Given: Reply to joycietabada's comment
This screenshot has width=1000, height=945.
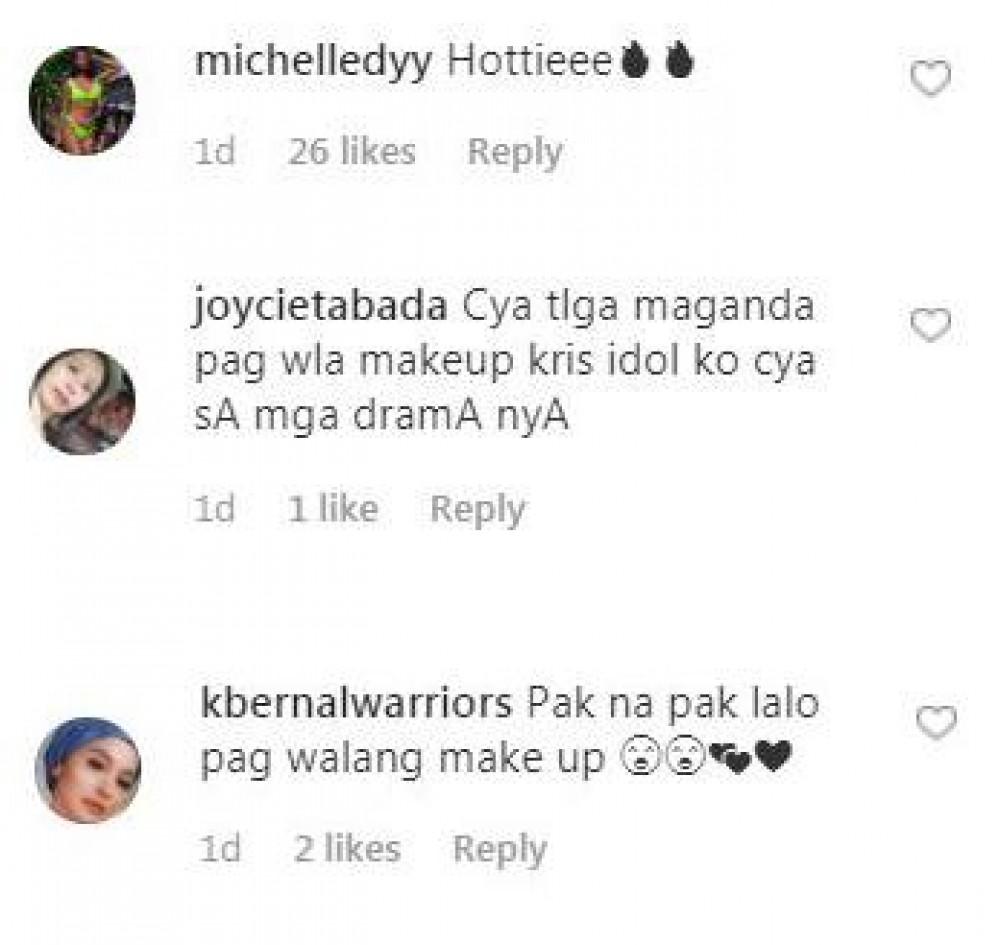Looking at the screenshot, I should click(x=478, y=509).
